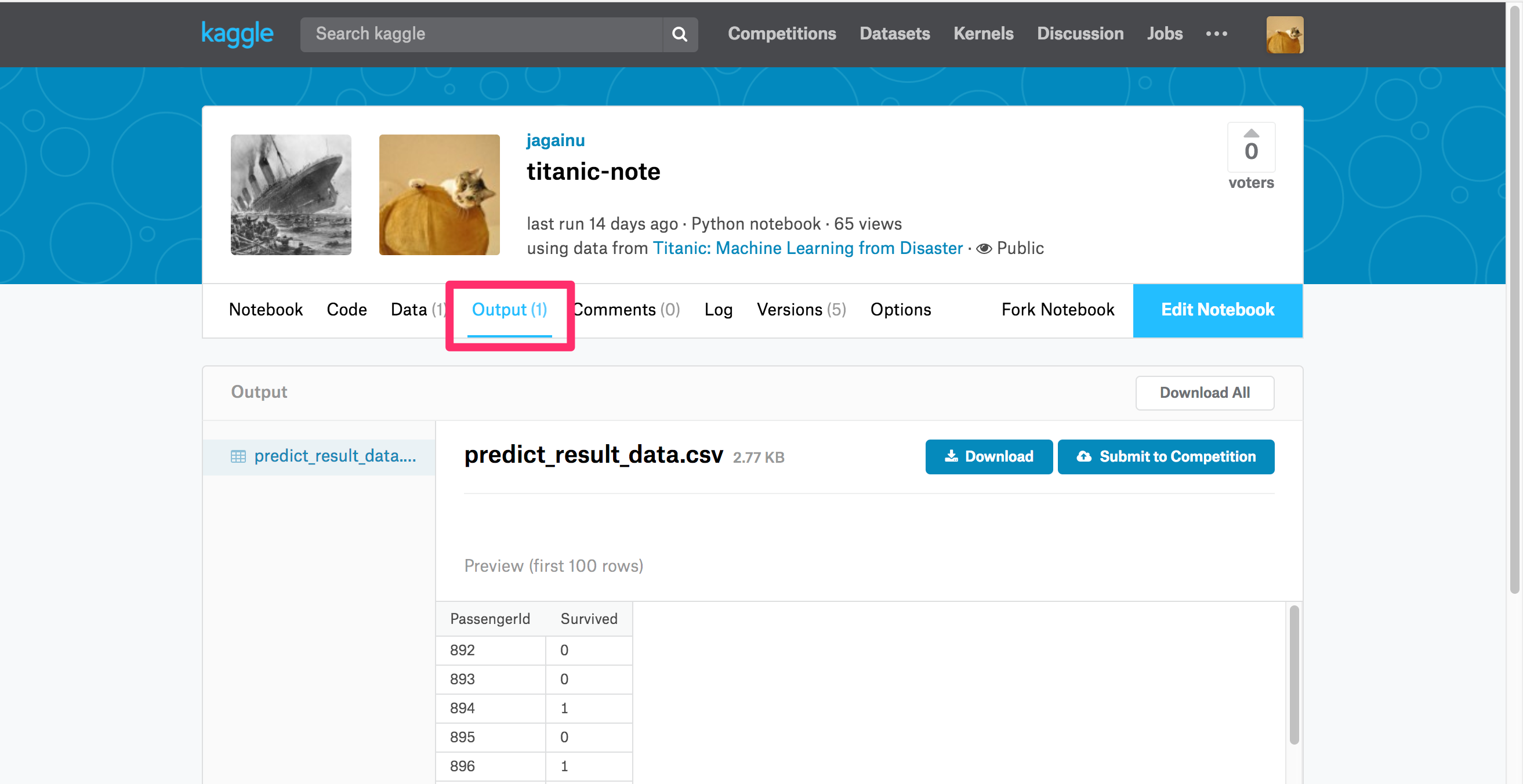This screenshot has width=1523, height=784.
Task: Click the jagainu author link
Action: [555, 140]
